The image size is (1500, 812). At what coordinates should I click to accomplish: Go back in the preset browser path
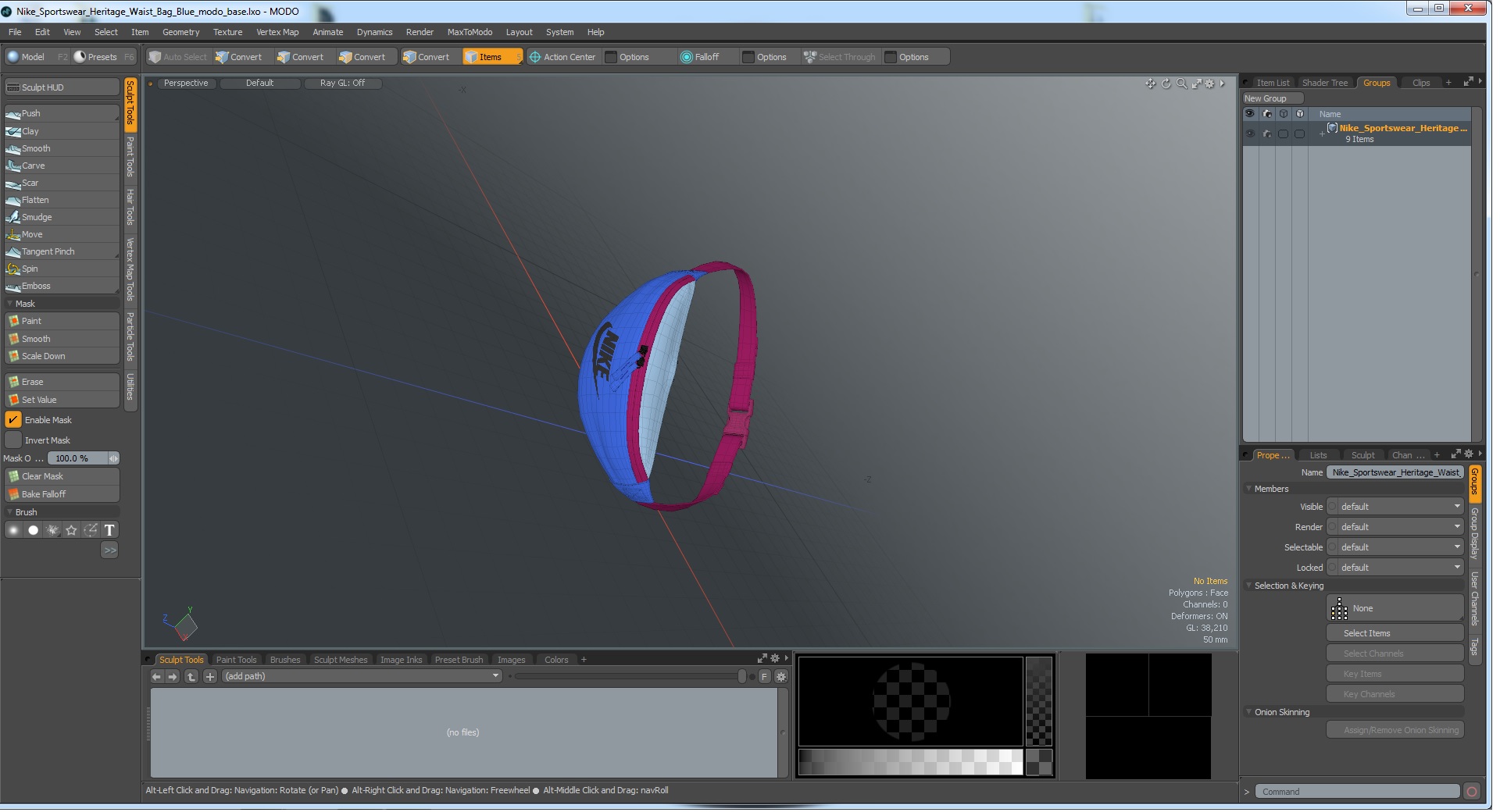pos(156,677)
